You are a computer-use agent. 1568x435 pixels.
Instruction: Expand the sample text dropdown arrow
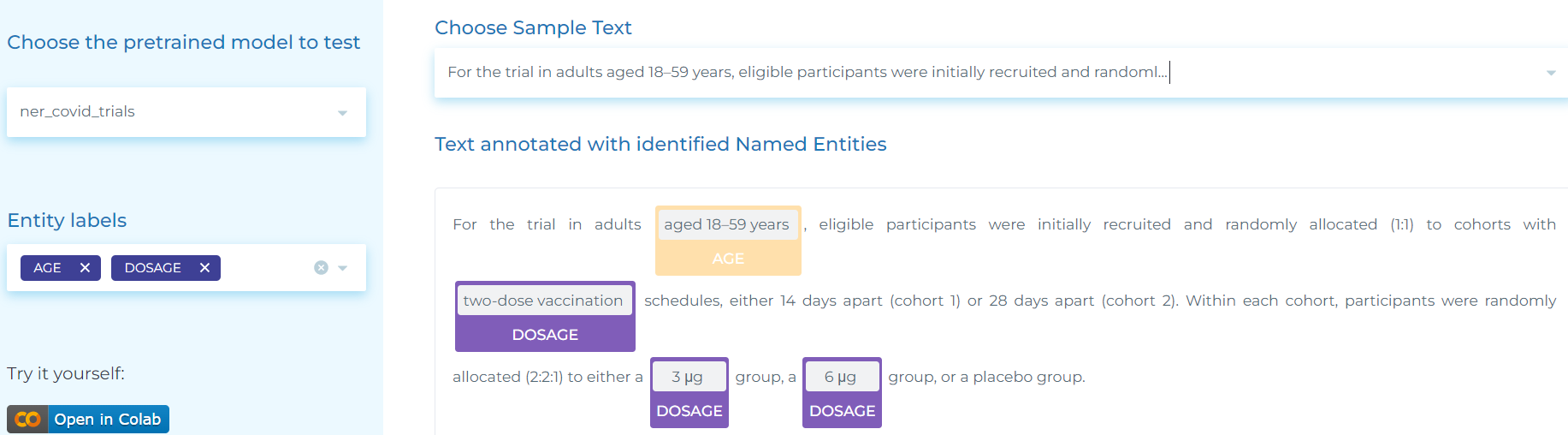(1551, 73)
